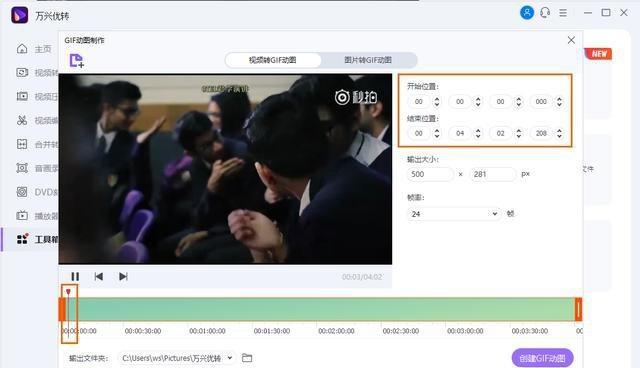This screenshot has height=368, width=640.
Task: Open the video editor scissors sidebar item
Action: click(x=37, y=120)
